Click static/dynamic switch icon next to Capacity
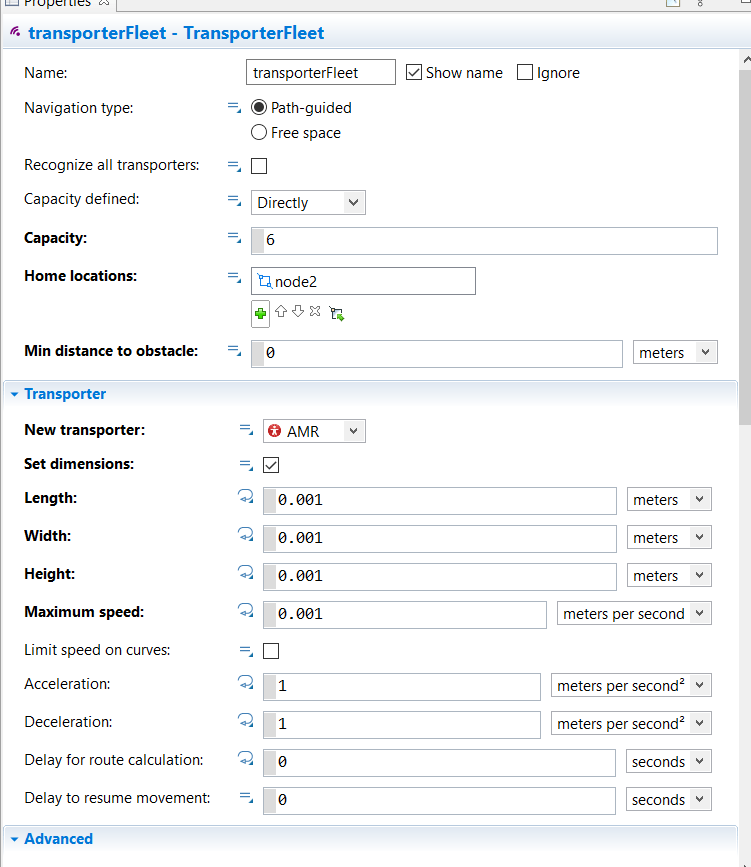Image resolution: width=751 pixels, height=867 pixels. (x=234, y=238)
